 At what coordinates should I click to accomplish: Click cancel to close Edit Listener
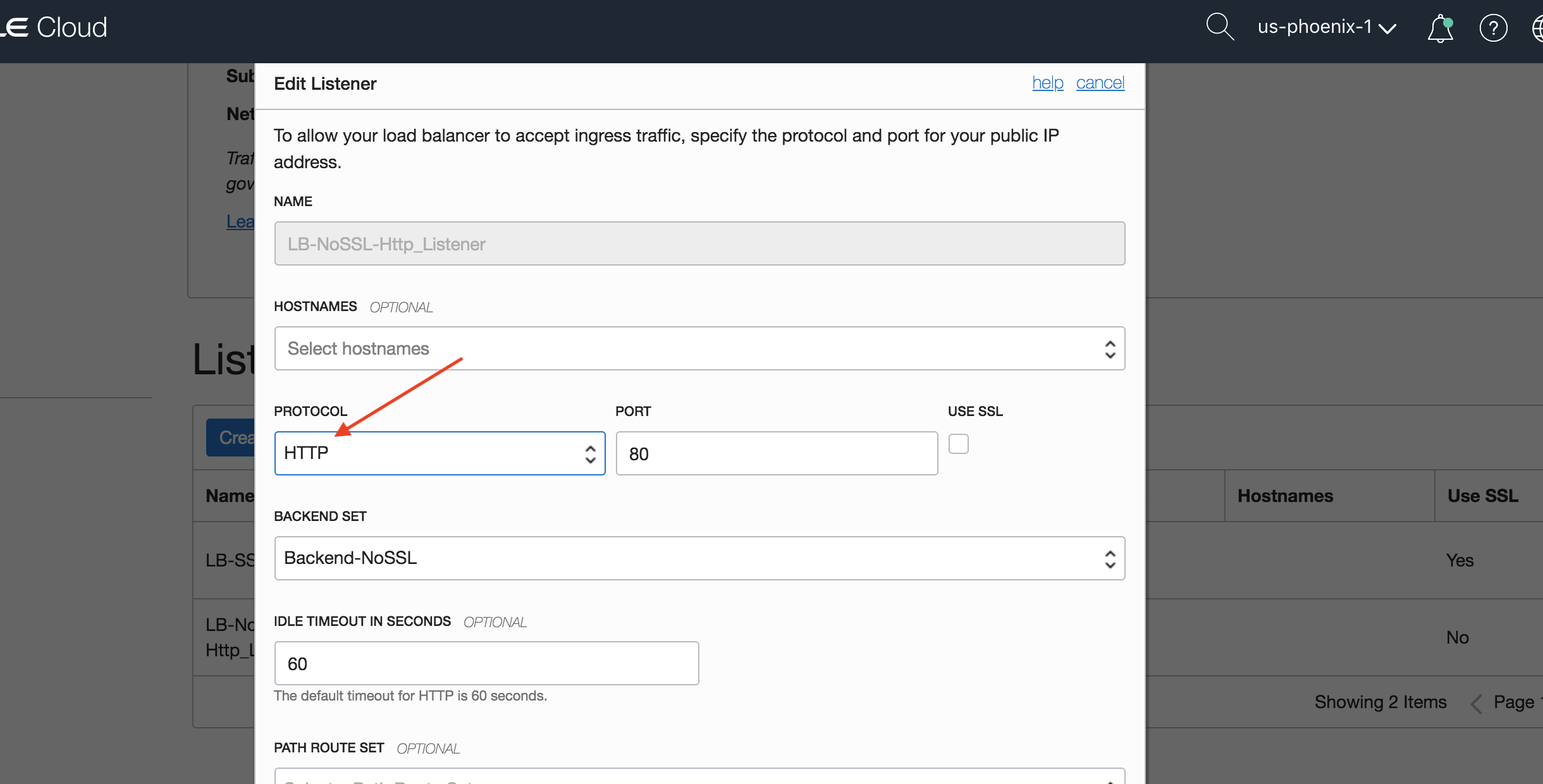pyautogui.click(x=1100, y=83)
